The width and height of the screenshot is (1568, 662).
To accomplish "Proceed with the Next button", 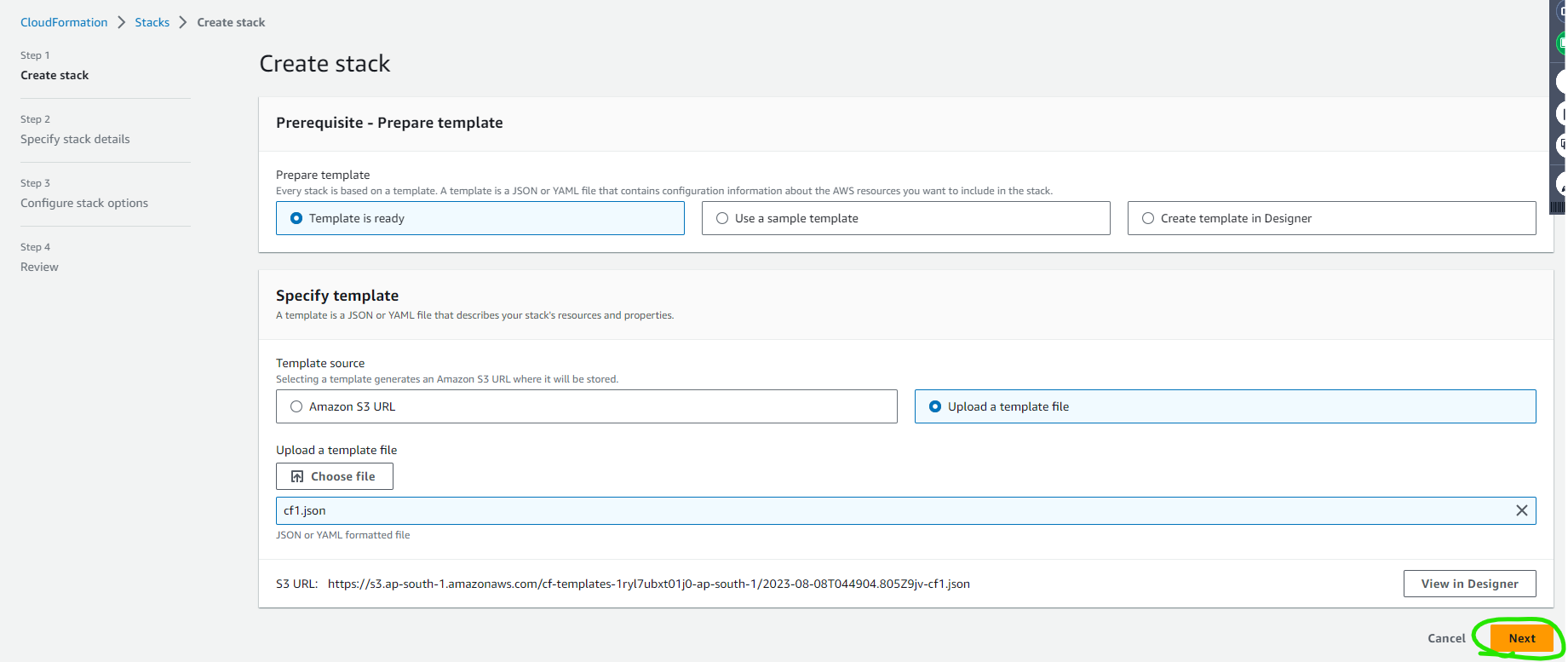I will click(1521, 638).
